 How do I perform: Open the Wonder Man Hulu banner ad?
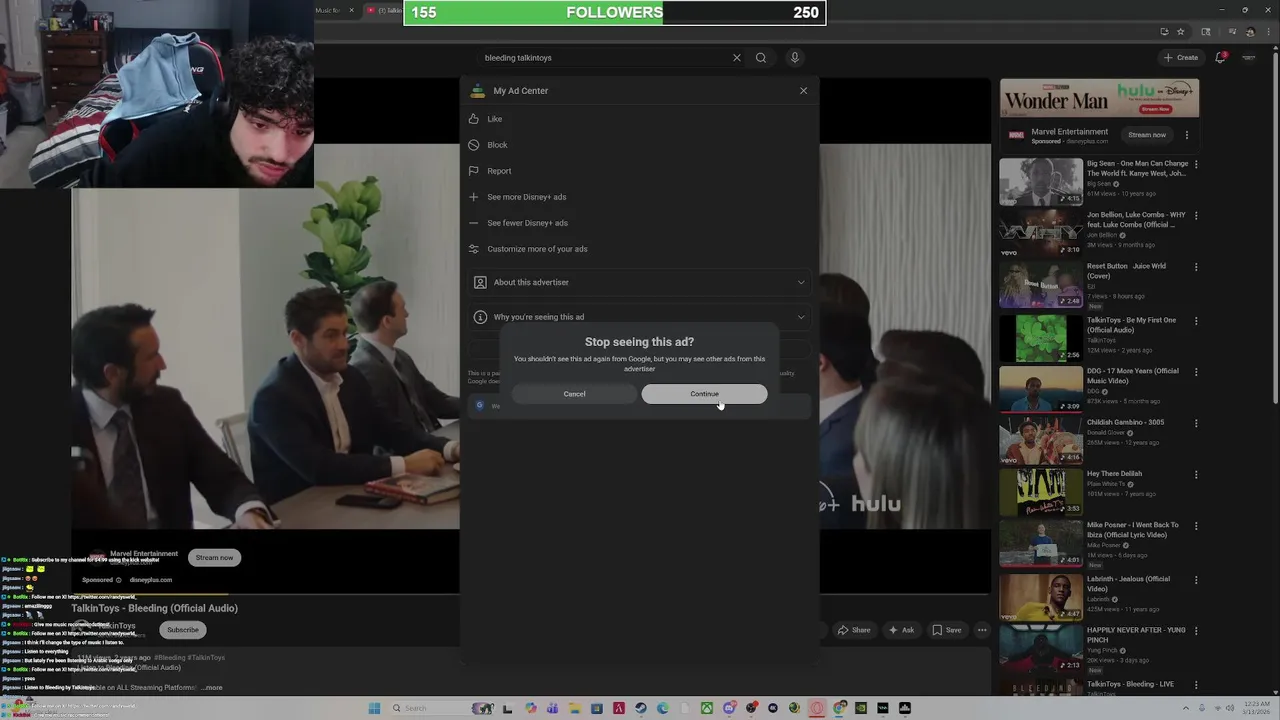click(x=1099, y=99)
